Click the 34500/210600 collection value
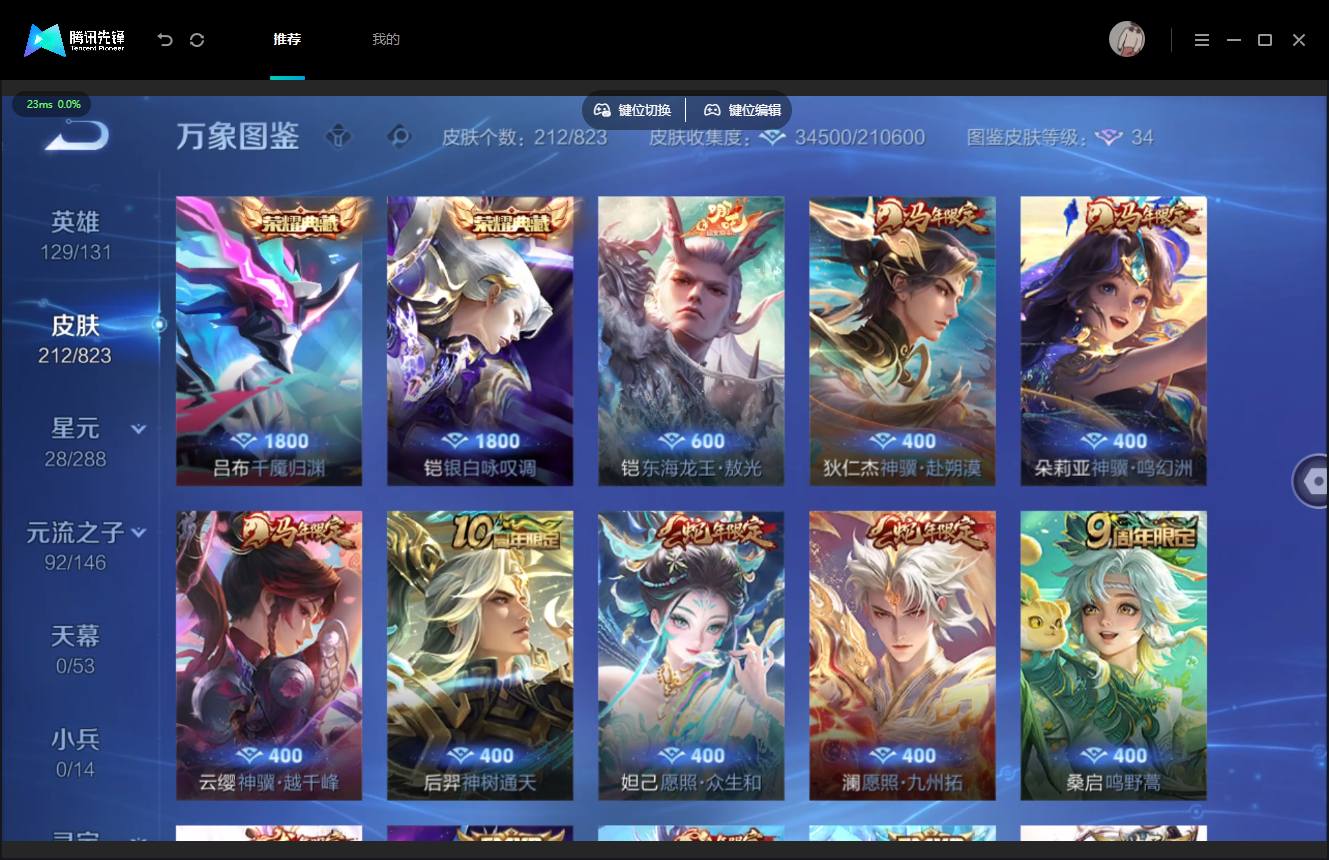Screen dimensions: 1329x860 click(860, 137)
